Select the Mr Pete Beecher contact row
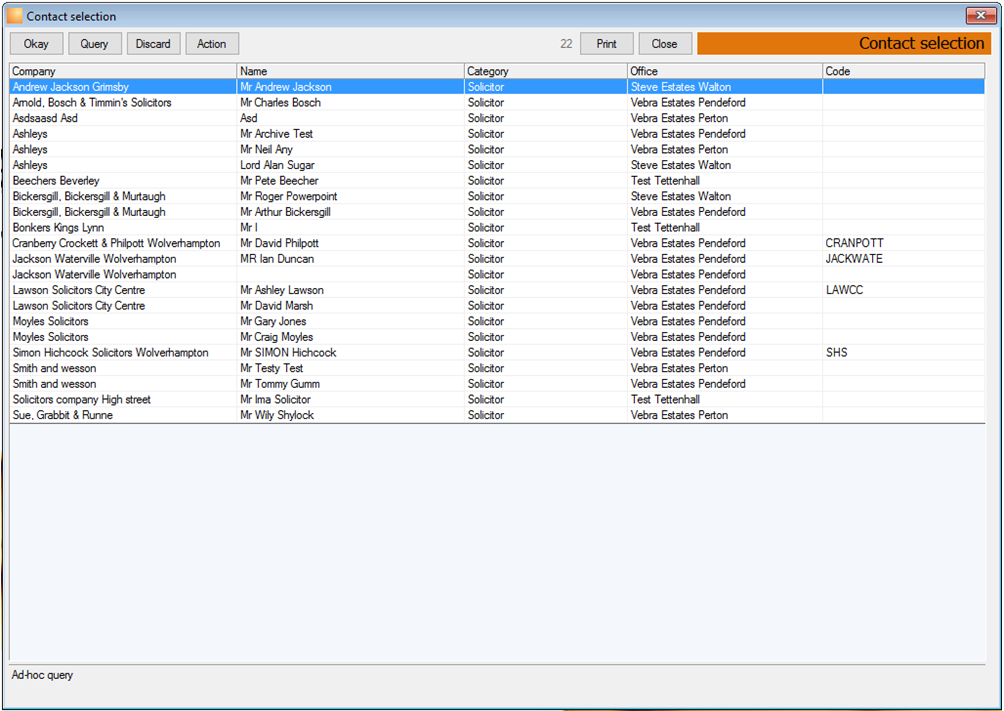Viewport: 1004px width, 711px height. (497, 181)
